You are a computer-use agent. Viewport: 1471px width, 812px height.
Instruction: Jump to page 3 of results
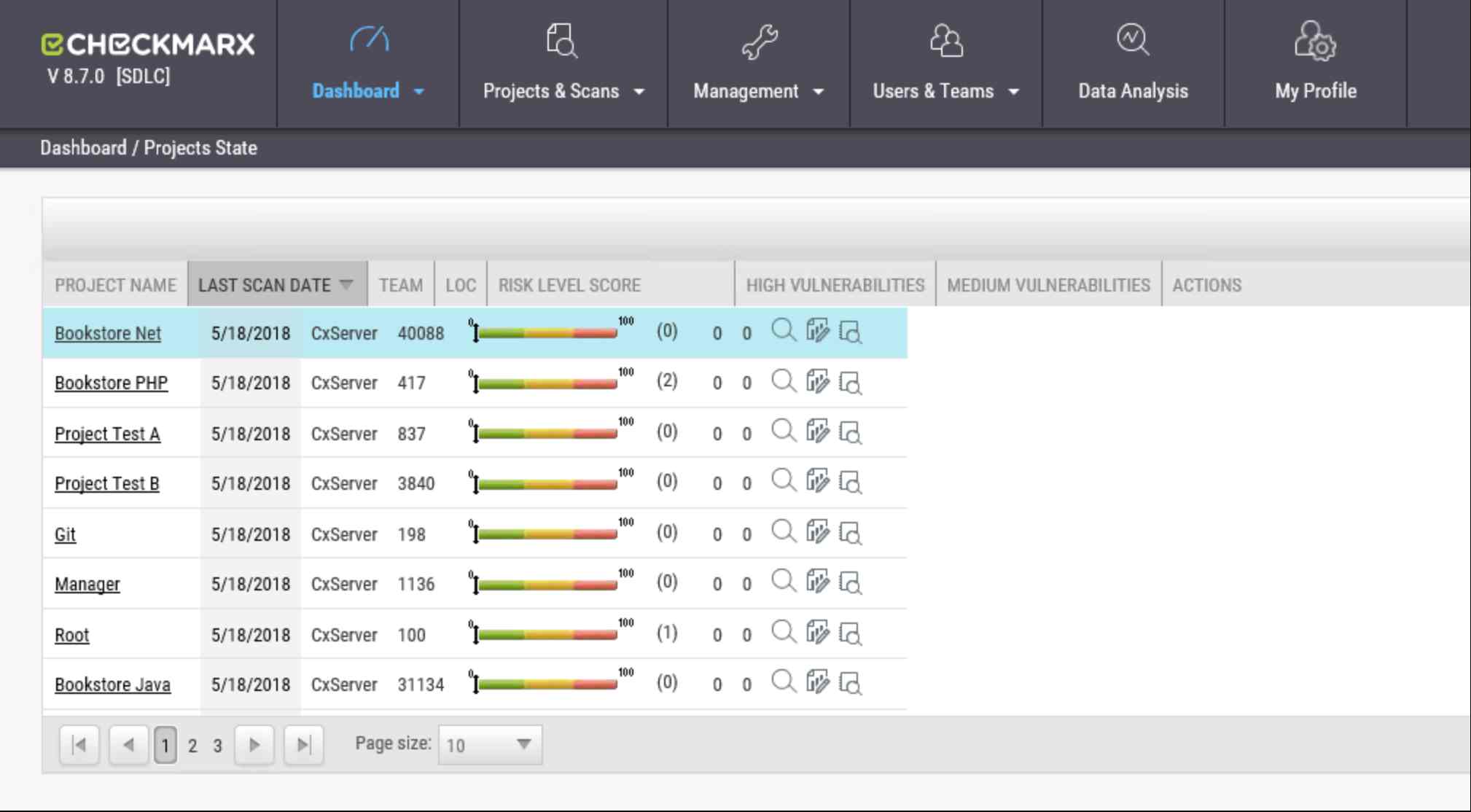[x=217, y=746]
